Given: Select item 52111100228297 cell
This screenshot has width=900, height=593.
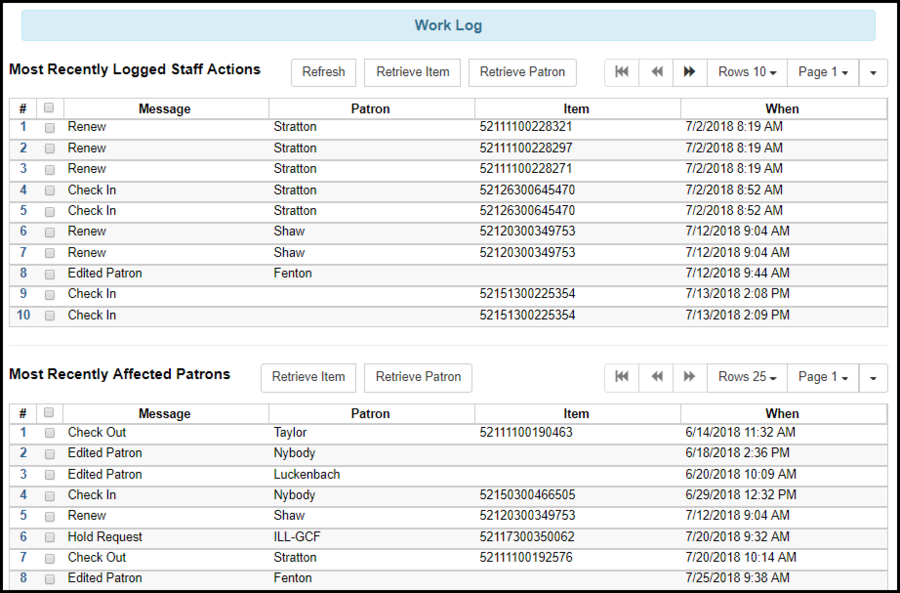Looking at the screenshot, I should (526, 148).
